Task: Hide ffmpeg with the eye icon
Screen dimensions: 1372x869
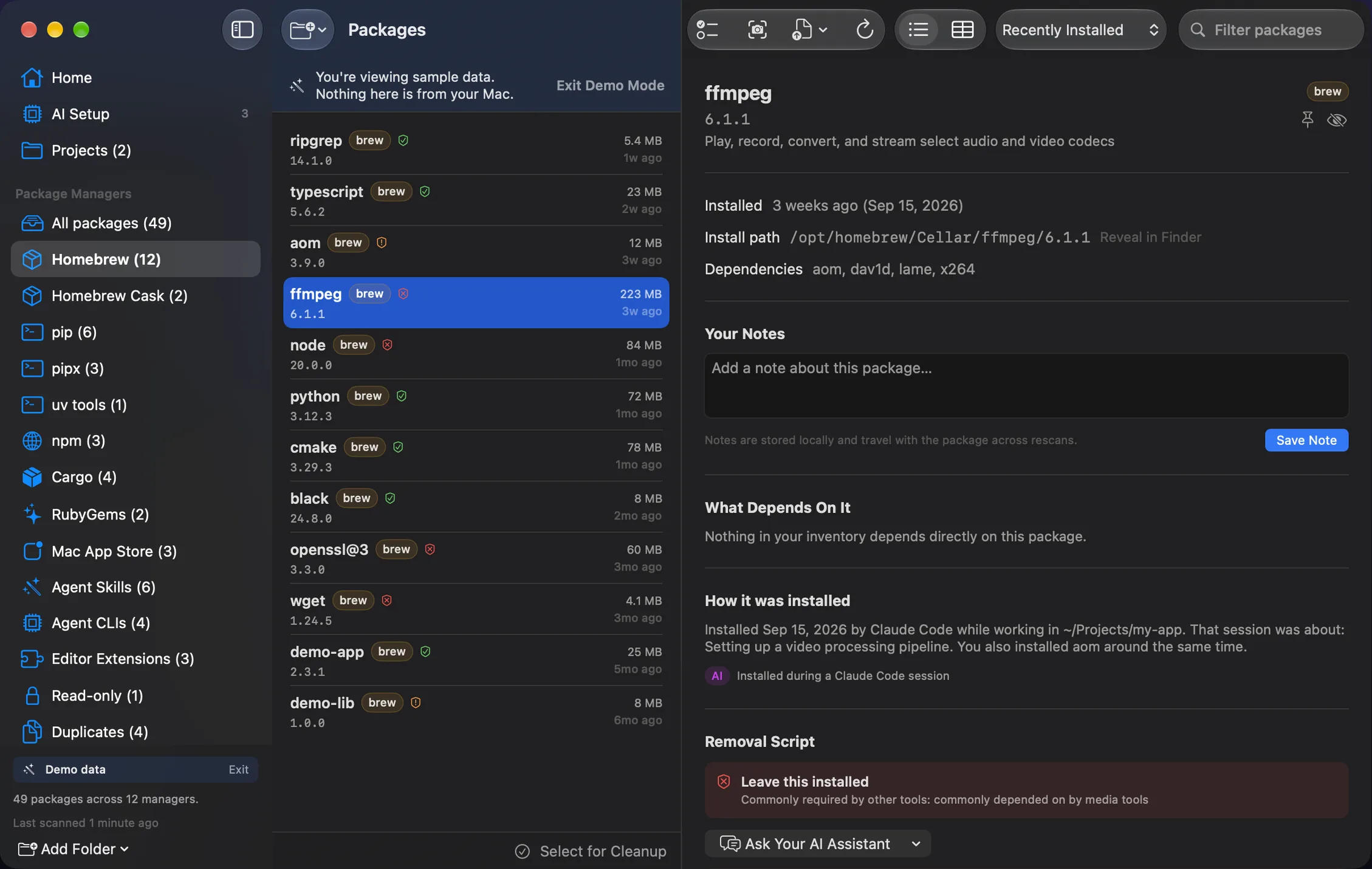Action: pos(1337,119)
